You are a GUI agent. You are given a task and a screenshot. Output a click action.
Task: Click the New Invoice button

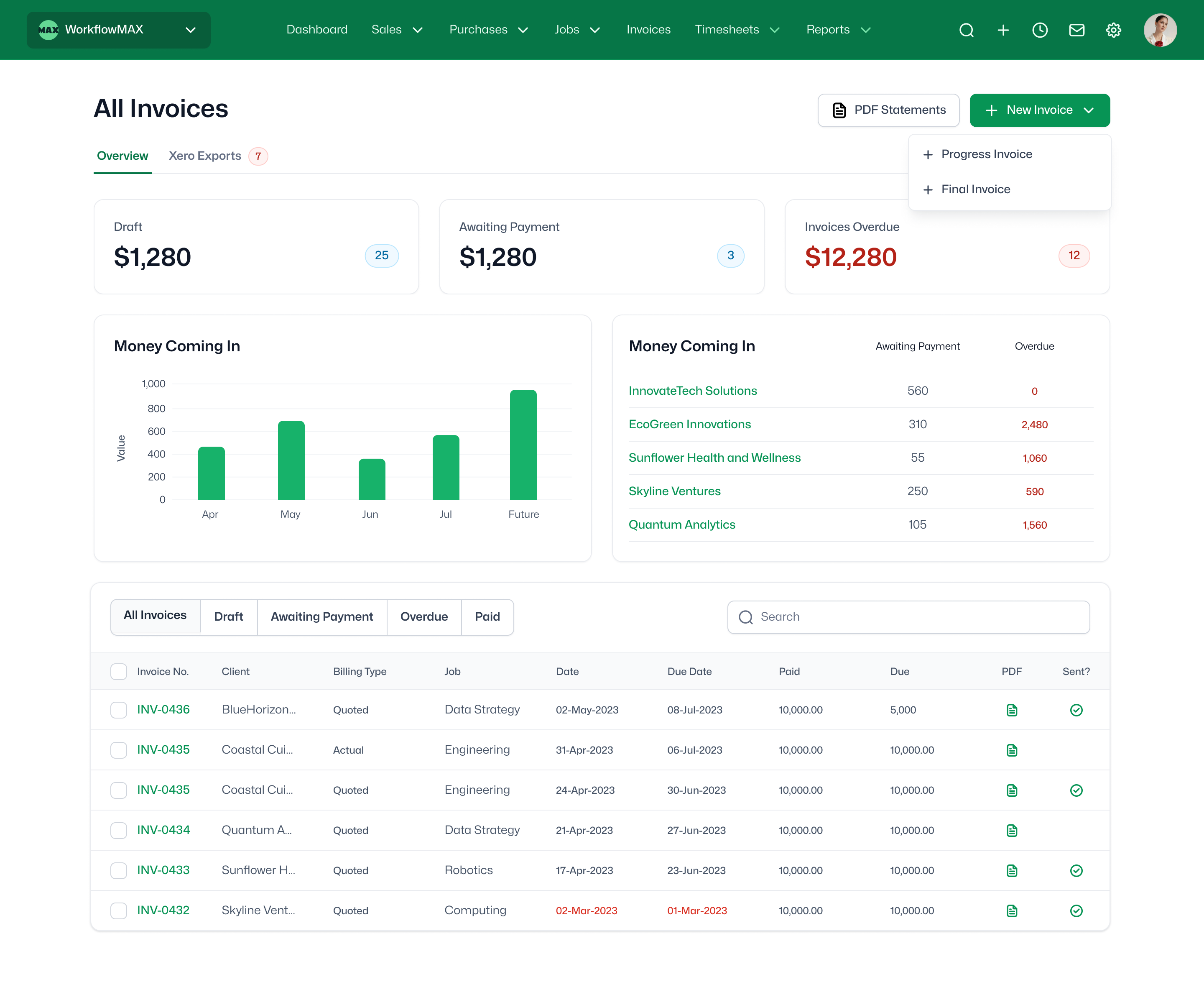[x=1039, y=110]
